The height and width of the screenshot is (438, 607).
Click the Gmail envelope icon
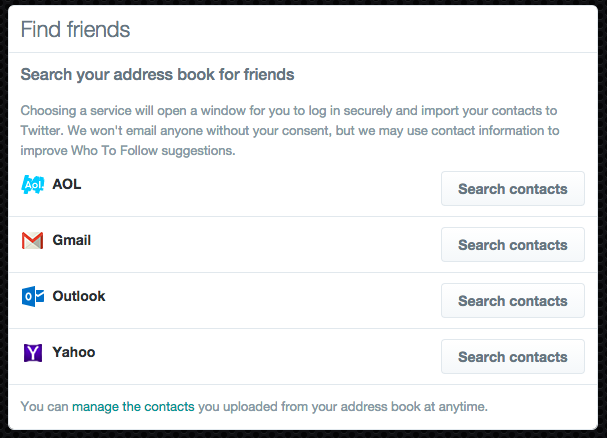(x=32, y=241)
